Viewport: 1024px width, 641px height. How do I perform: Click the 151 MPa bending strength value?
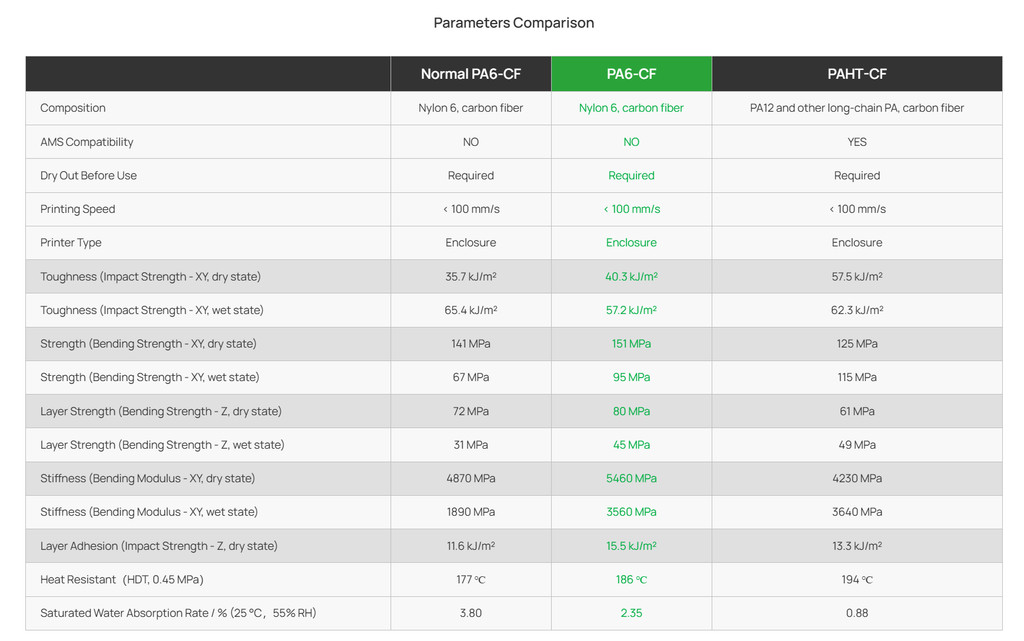tap(631, 344)
